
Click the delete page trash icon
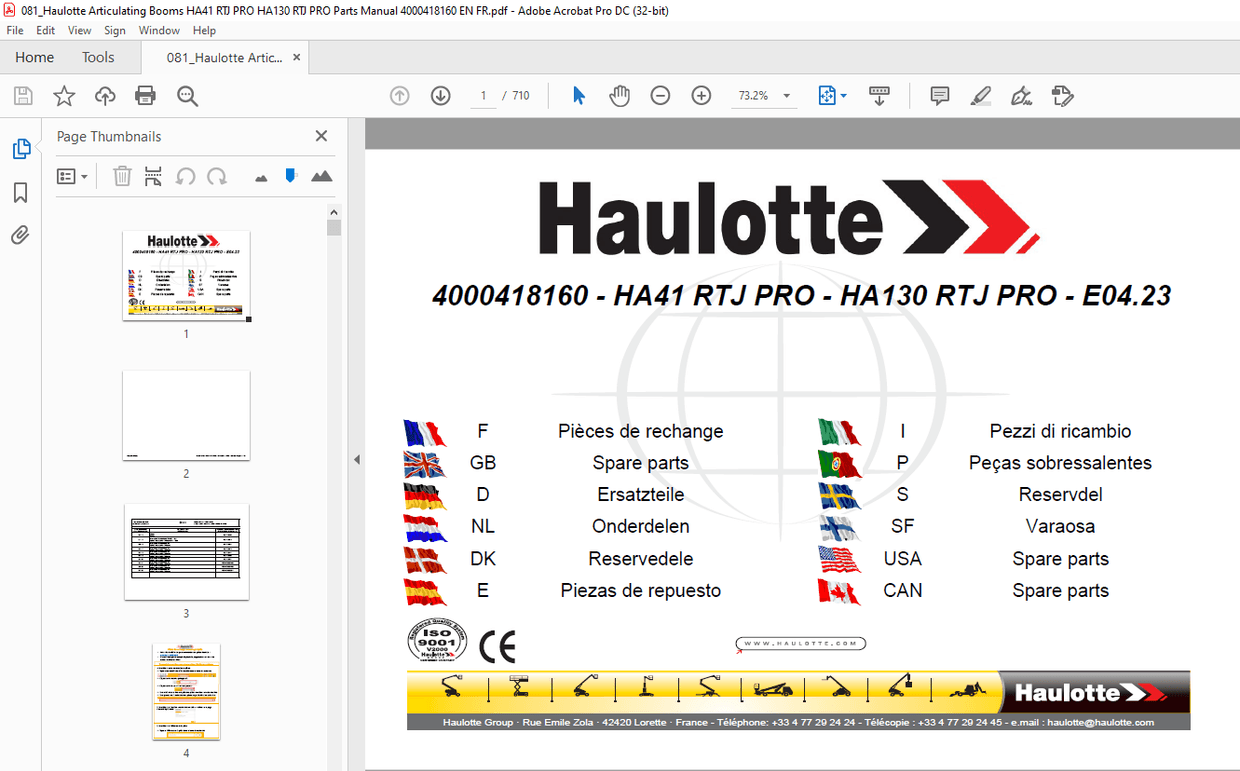pyautogui.click(x=122, y=176)
